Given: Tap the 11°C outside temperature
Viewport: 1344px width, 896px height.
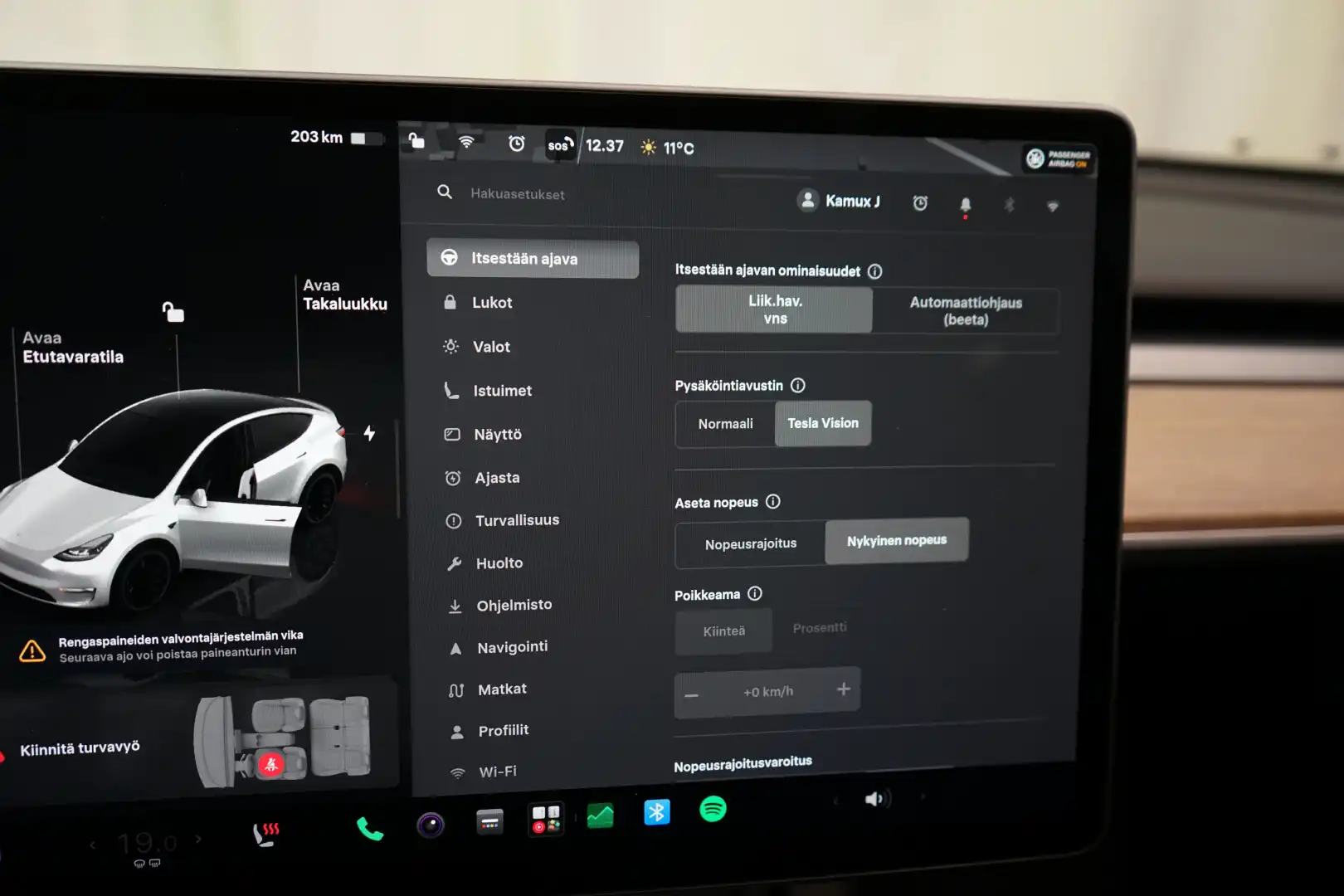Looking at the screenshot, I should click(668, 148).
